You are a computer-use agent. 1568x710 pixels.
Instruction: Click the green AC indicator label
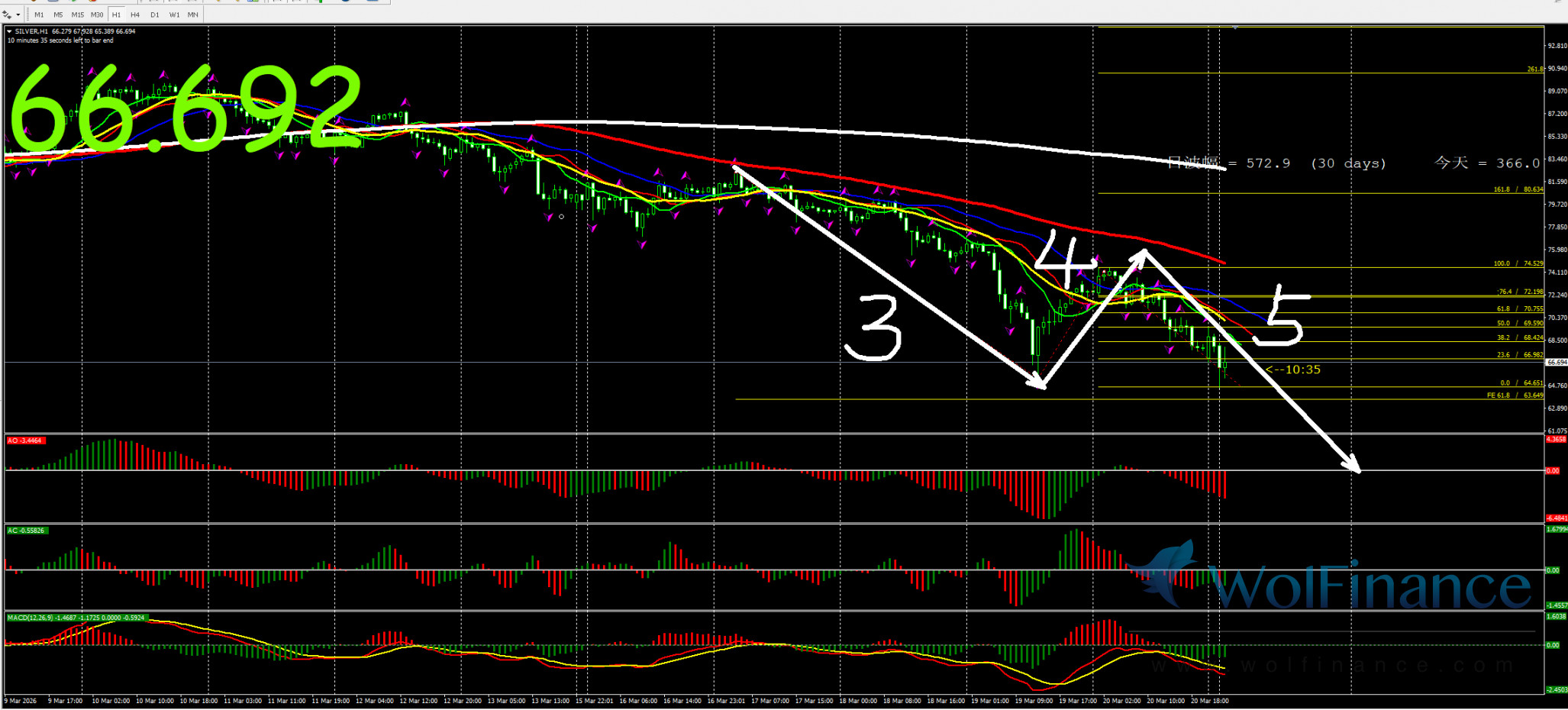coord(27,530)
